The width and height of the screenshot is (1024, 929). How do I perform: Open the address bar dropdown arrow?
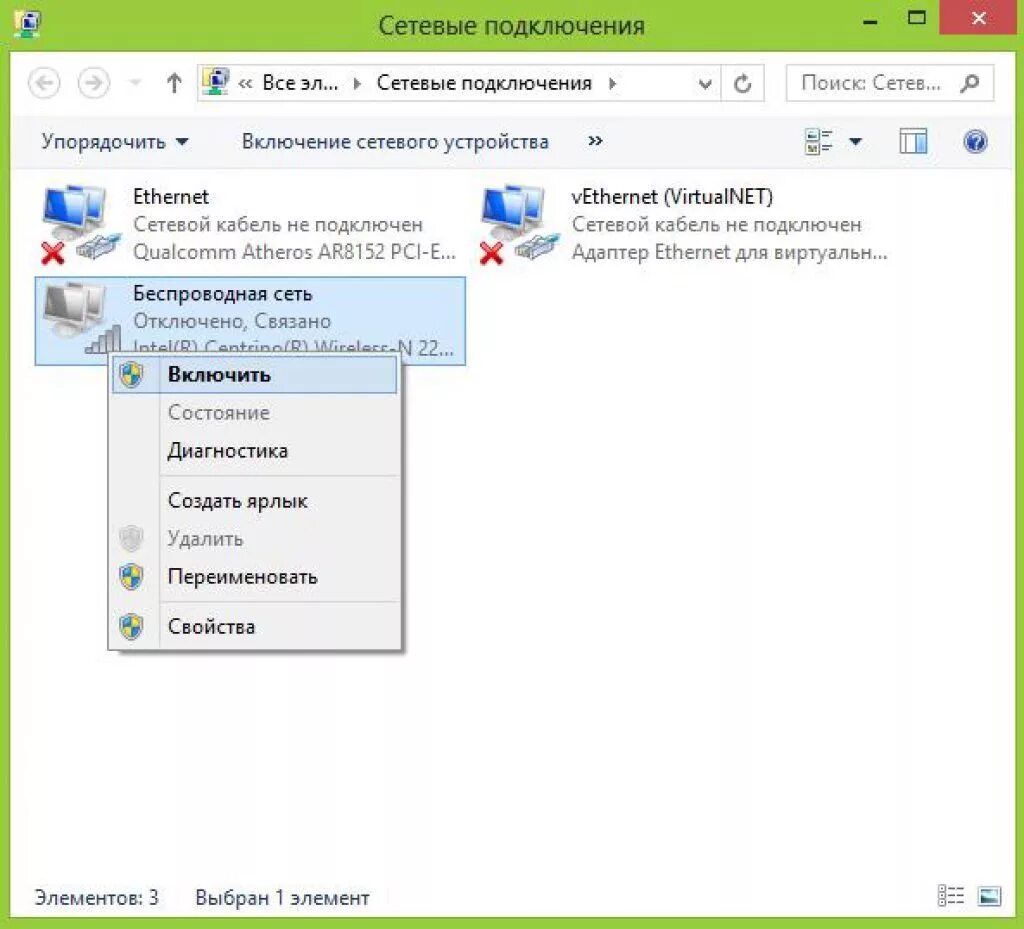705,83
